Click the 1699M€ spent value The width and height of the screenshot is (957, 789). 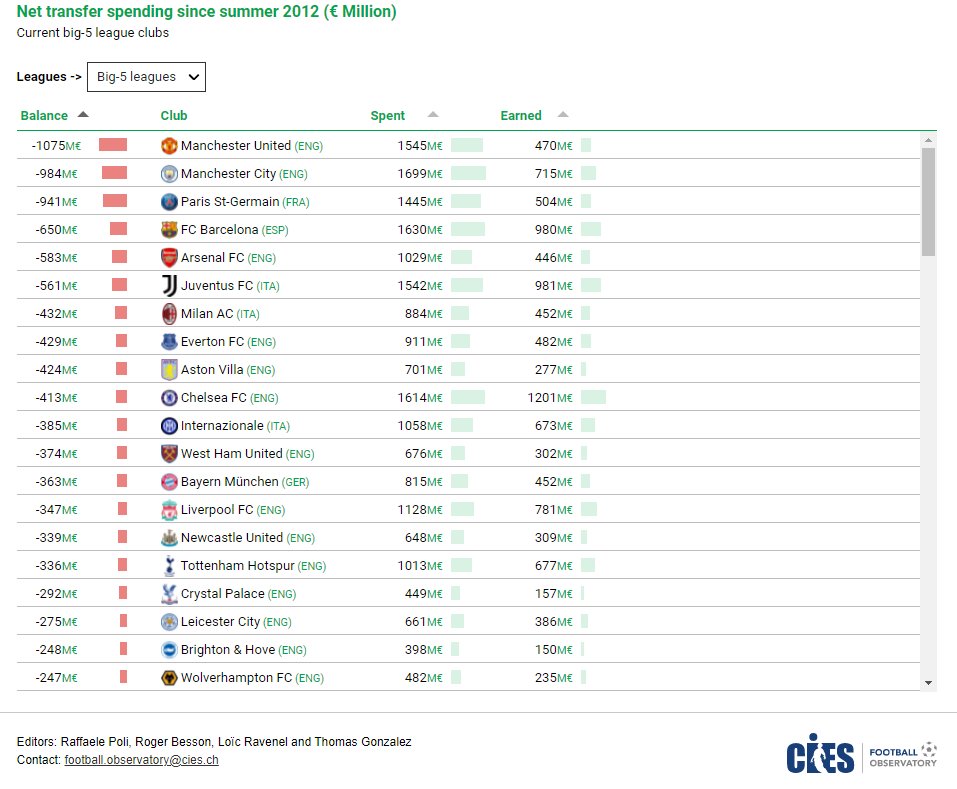pyautogui.click(x=420, y=174)
